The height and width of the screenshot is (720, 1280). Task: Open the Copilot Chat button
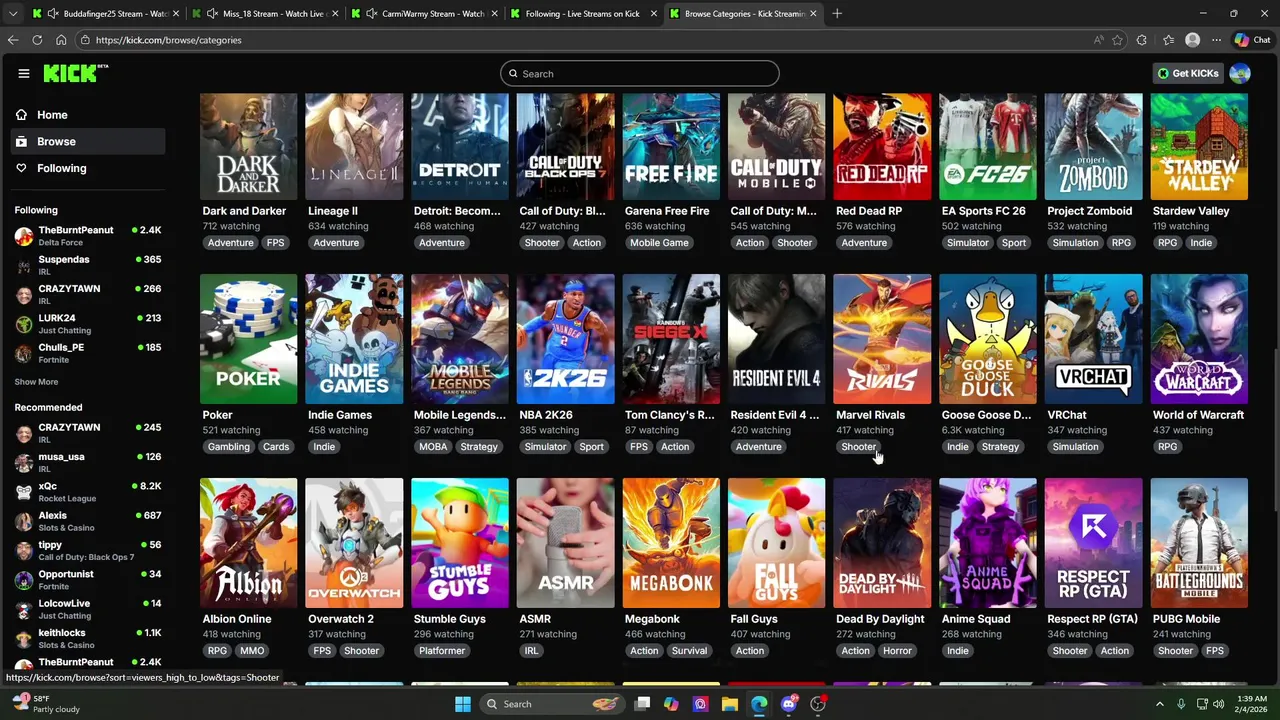coord(1252,40)
